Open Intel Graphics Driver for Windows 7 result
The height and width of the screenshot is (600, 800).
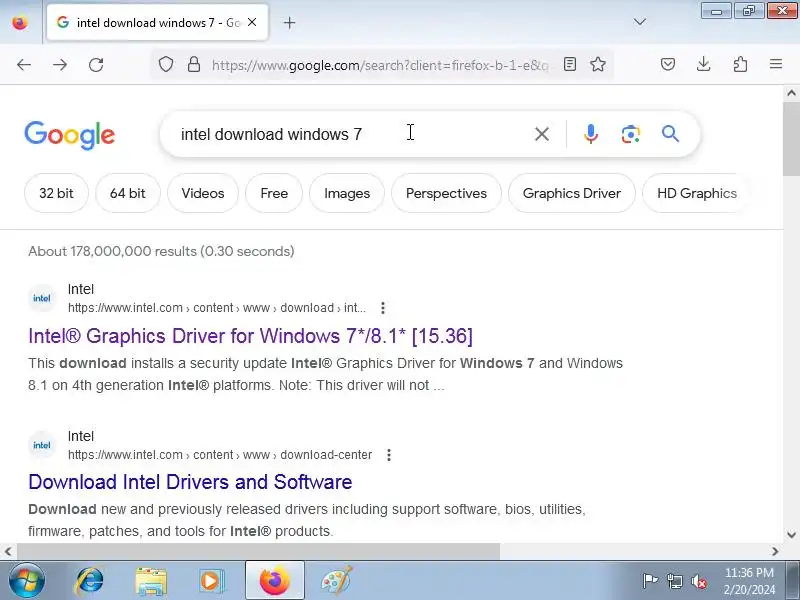pos(251,336)
